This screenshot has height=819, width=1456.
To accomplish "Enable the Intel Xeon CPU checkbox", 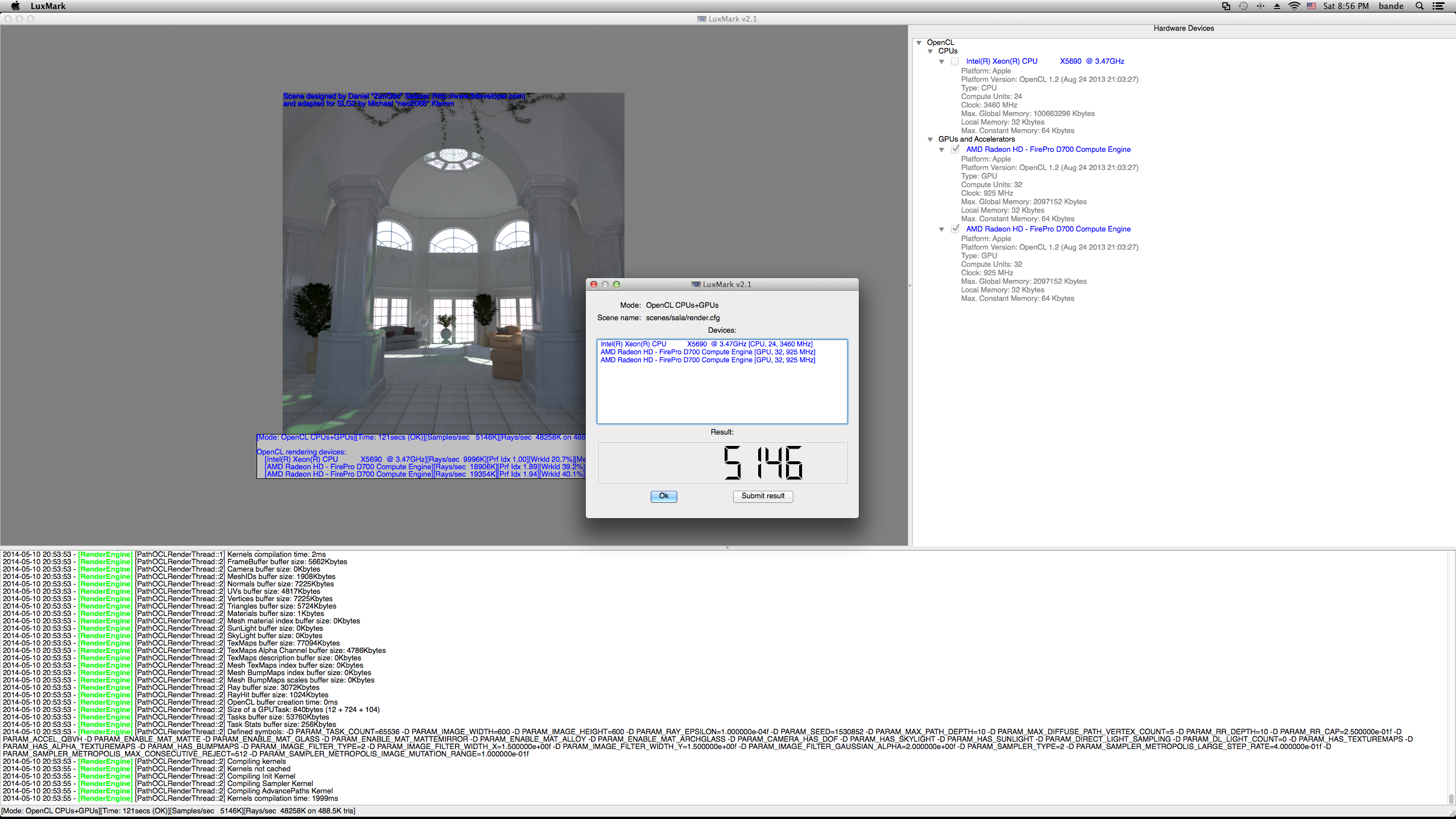I will (955, 61).
